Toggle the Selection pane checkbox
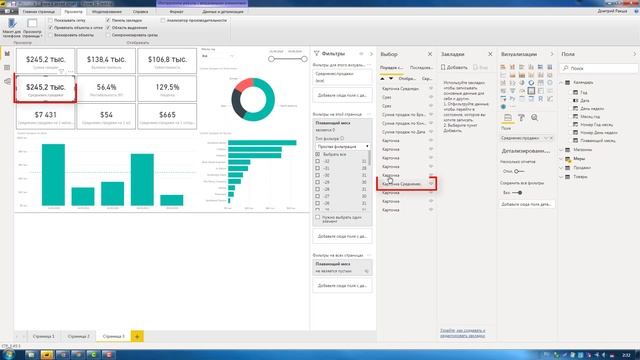The height and width of the screenshot is (360, 640). coord(108,28)
